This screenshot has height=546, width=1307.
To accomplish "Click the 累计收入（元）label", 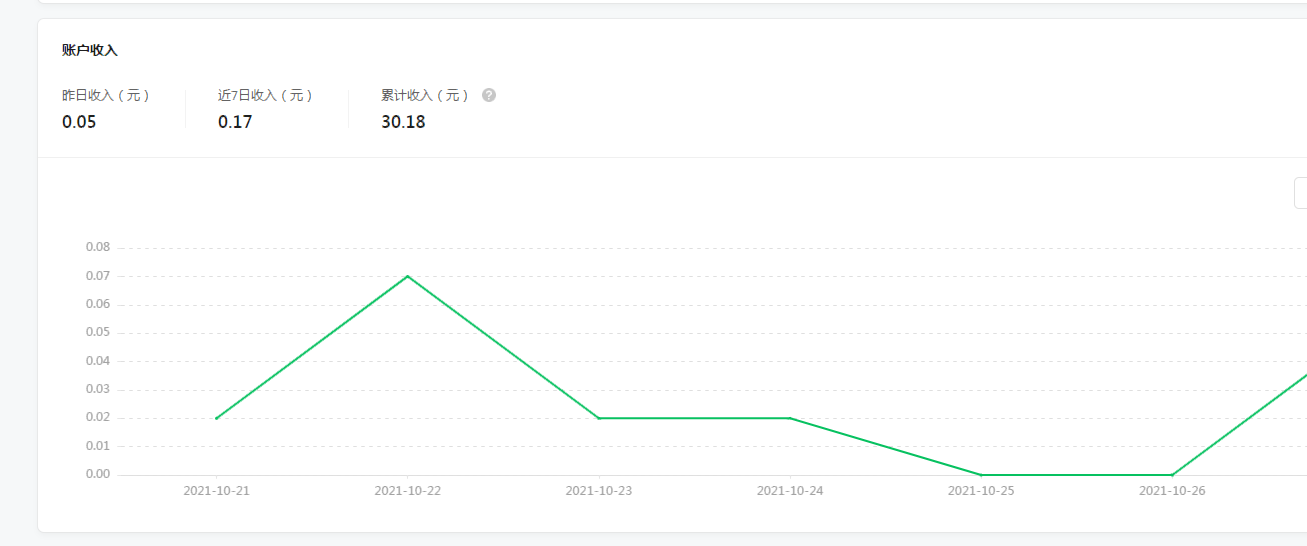I will (x=425, y=96).
